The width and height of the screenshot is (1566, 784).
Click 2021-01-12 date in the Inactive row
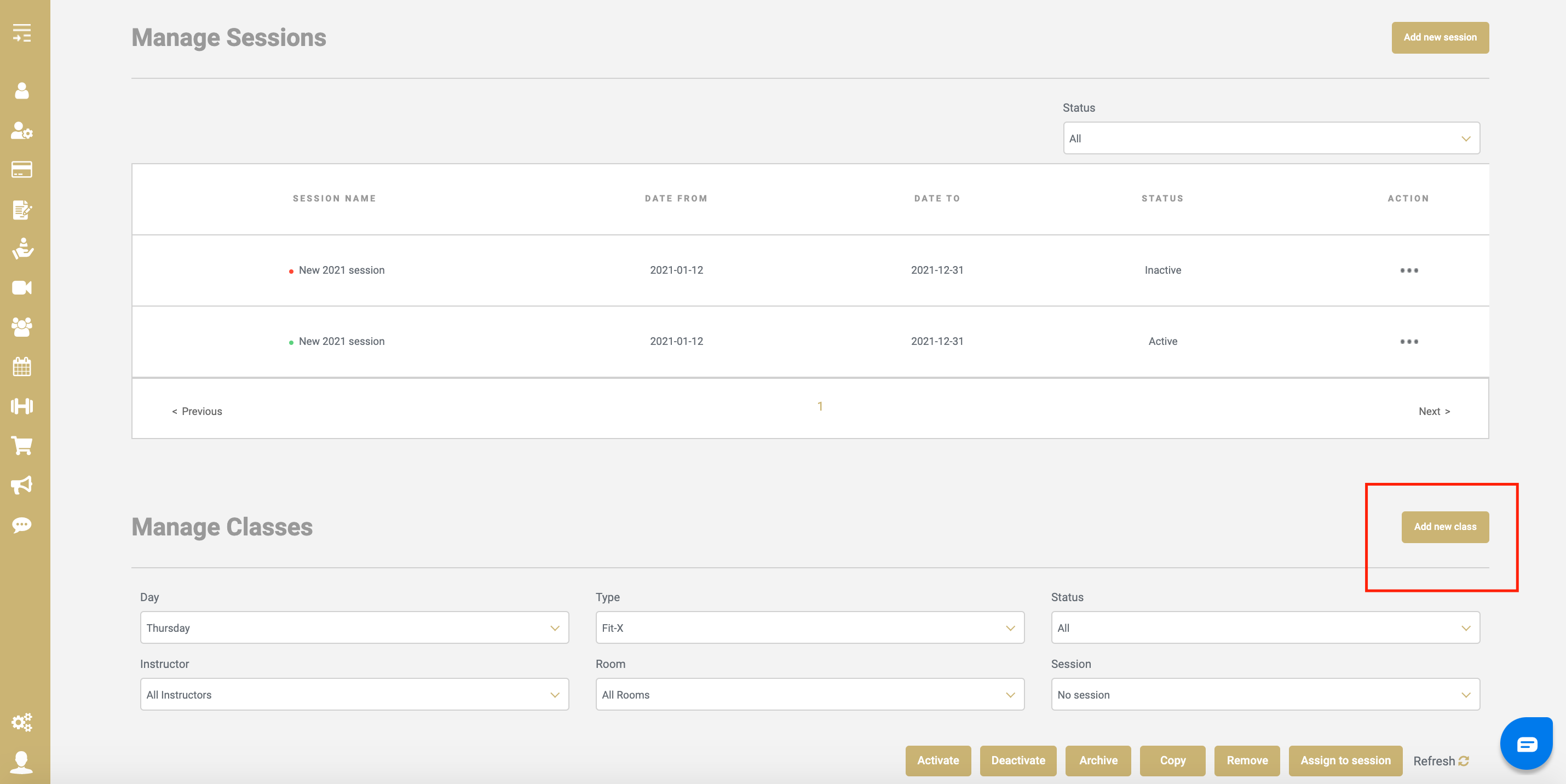(x=676, y=270)
